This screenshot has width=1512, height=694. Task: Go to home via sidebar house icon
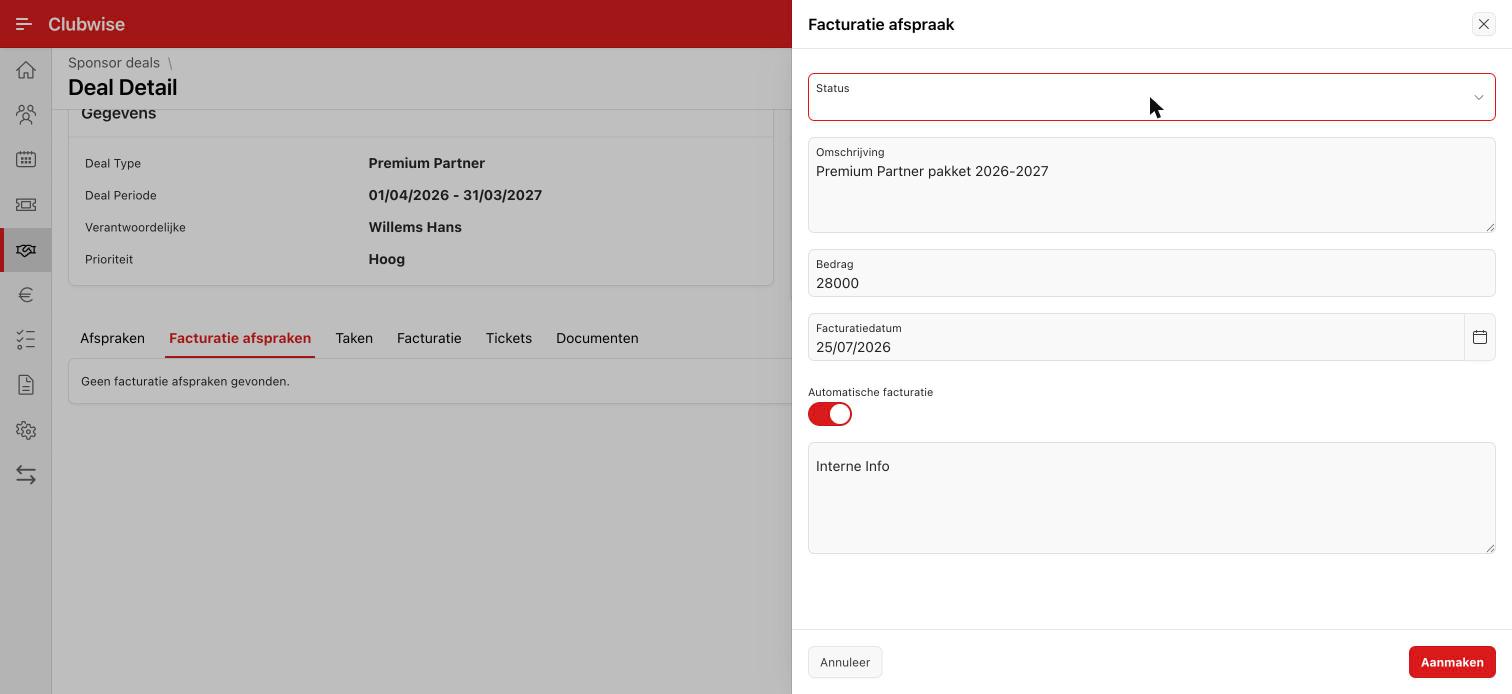[26, 70]
